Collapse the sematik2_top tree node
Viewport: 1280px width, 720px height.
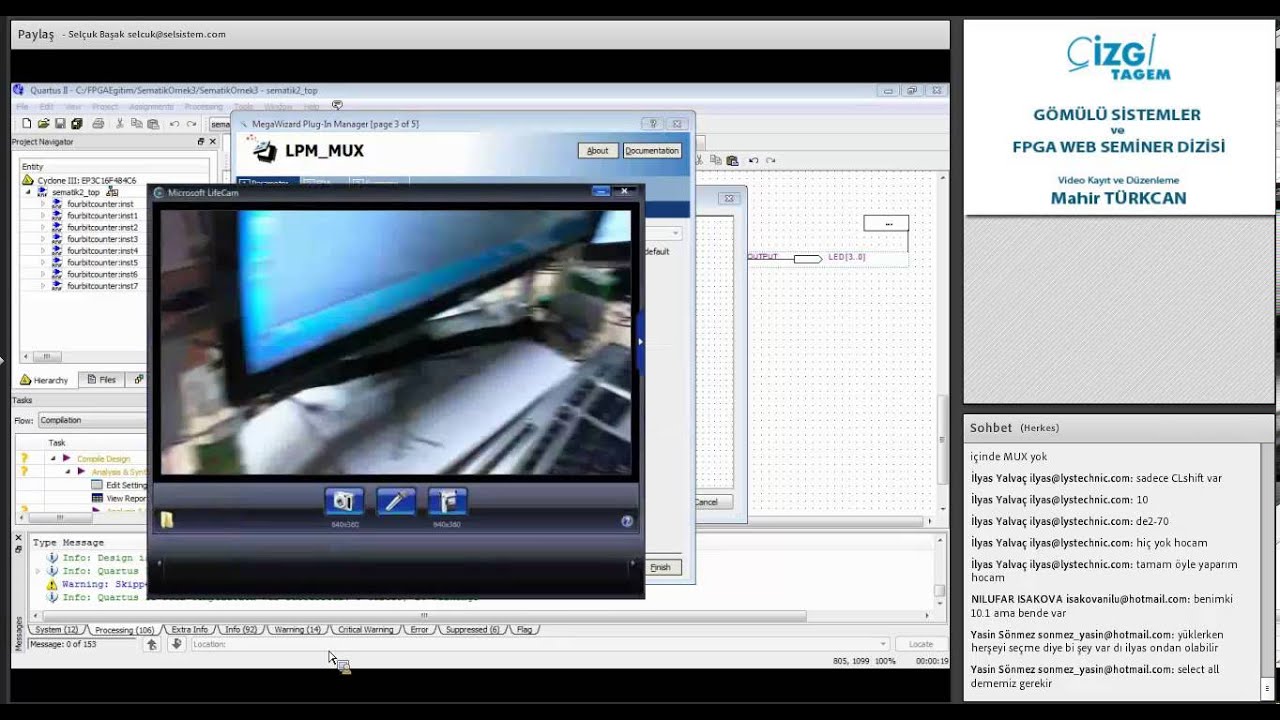(28, 192)
